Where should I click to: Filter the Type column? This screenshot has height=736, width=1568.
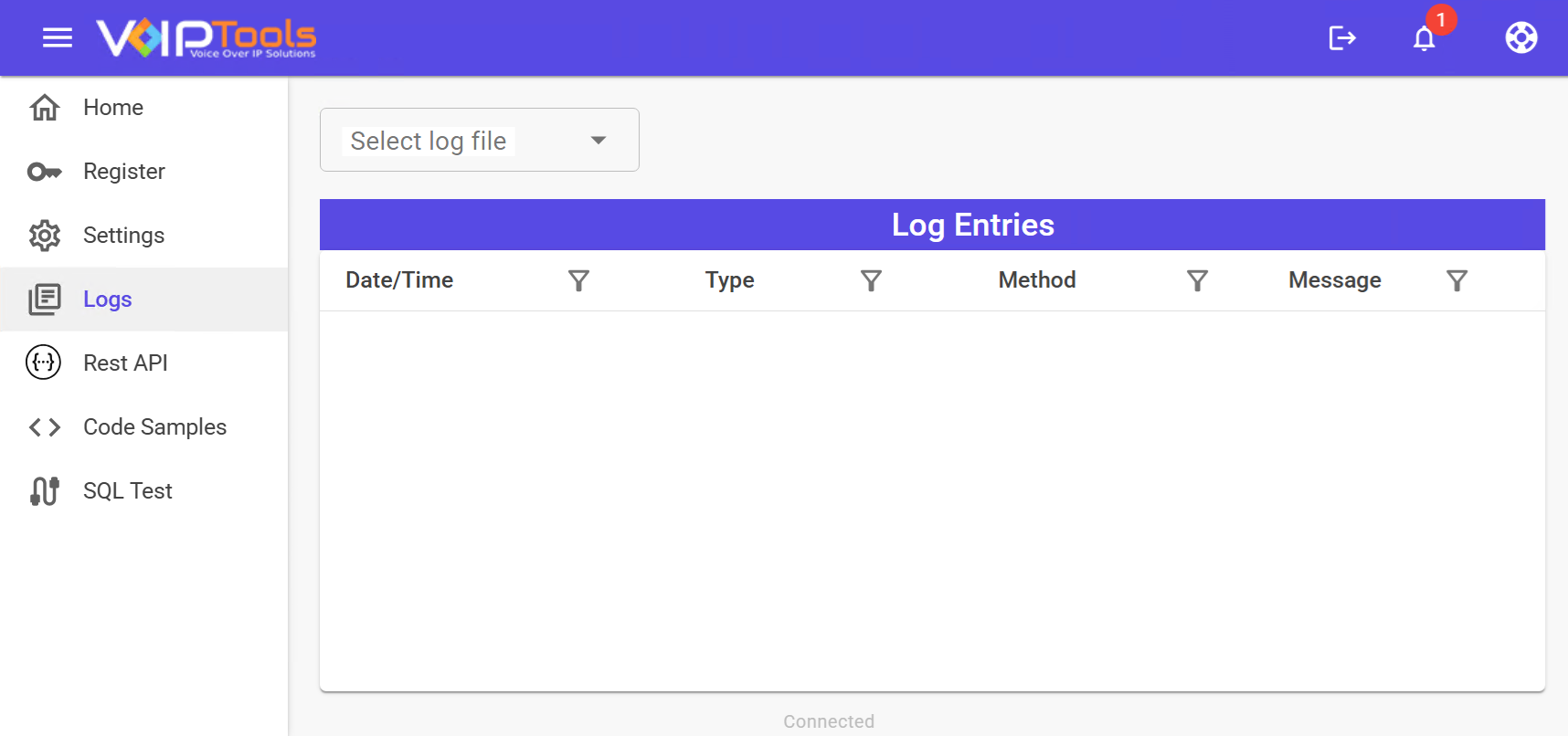871,280
